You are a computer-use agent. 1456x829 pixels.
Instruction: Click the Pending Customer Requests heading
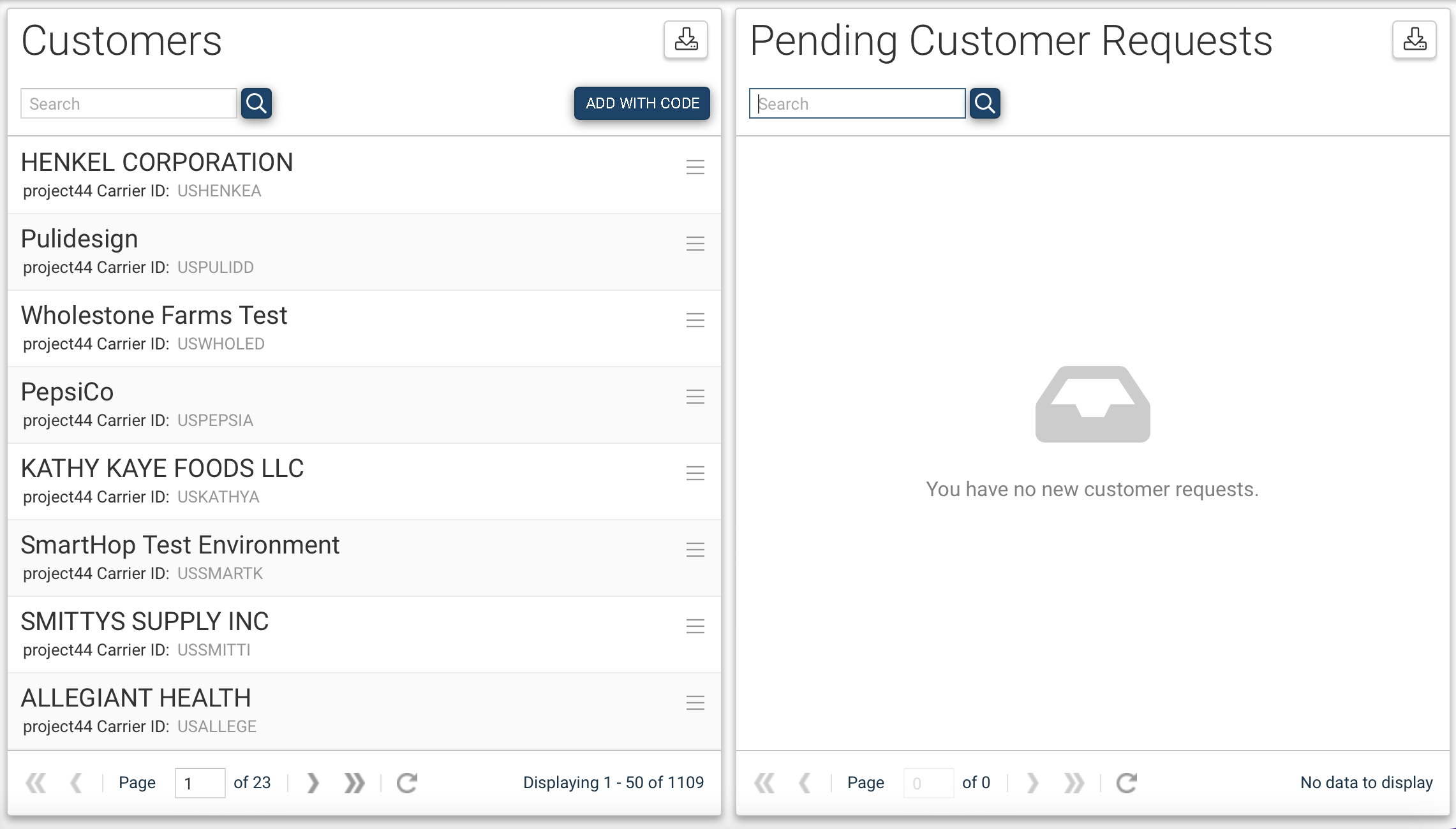click(1011, 42)
